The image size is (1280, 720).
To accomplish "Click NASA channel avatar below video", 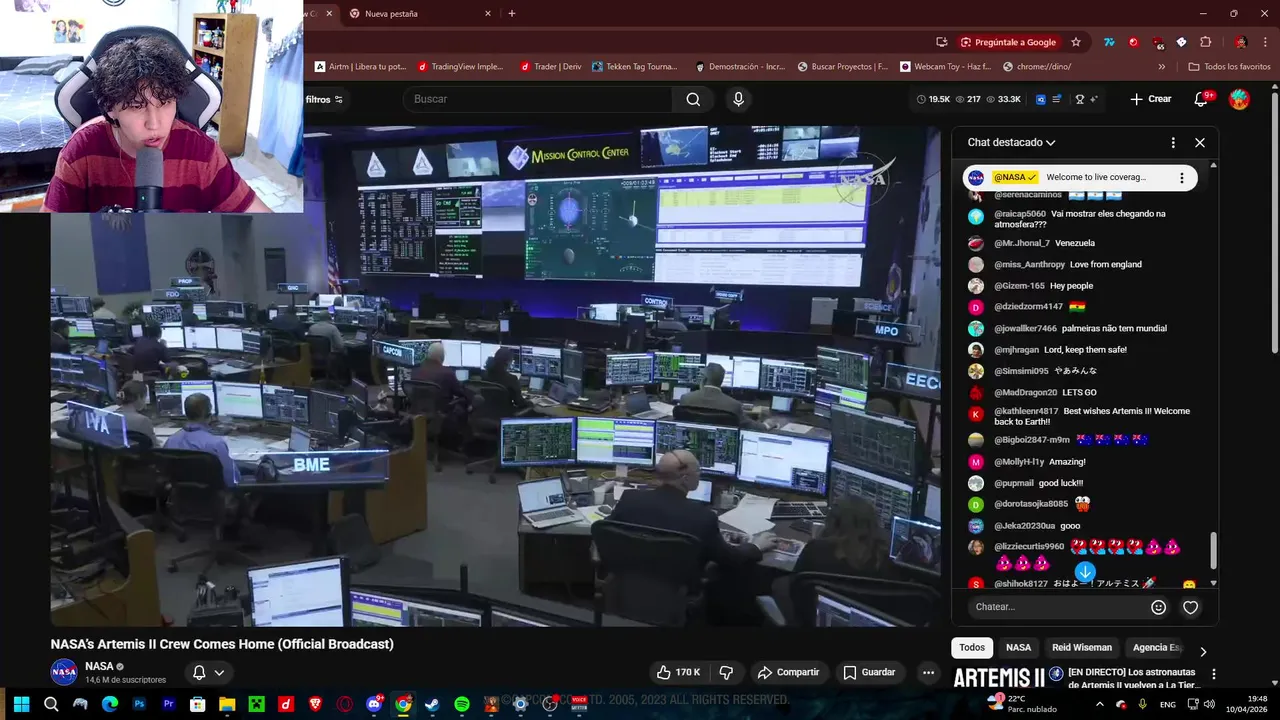I will tap(64, 672).
